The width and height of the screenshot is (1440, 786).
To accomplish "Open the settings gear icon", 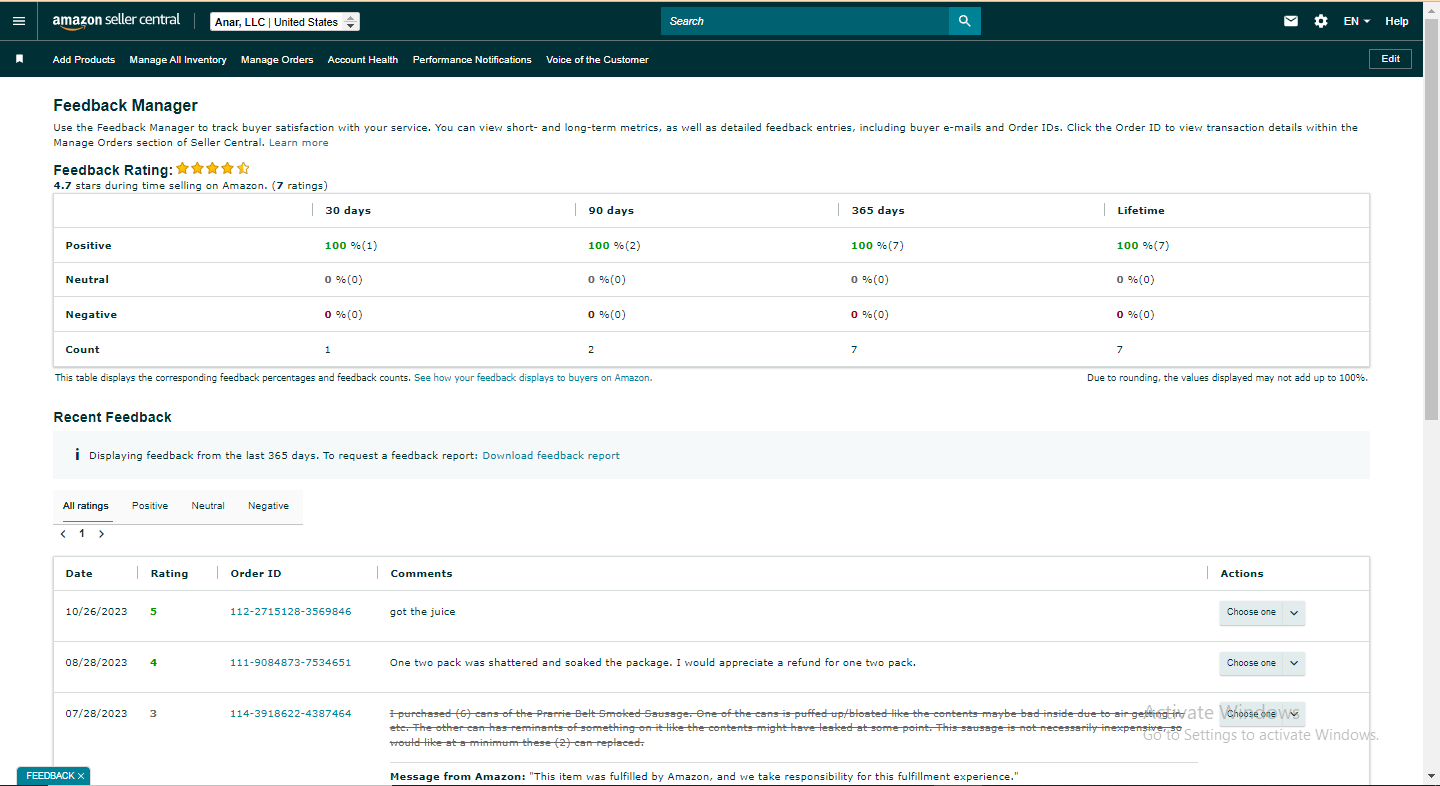I will [1321, 21].
